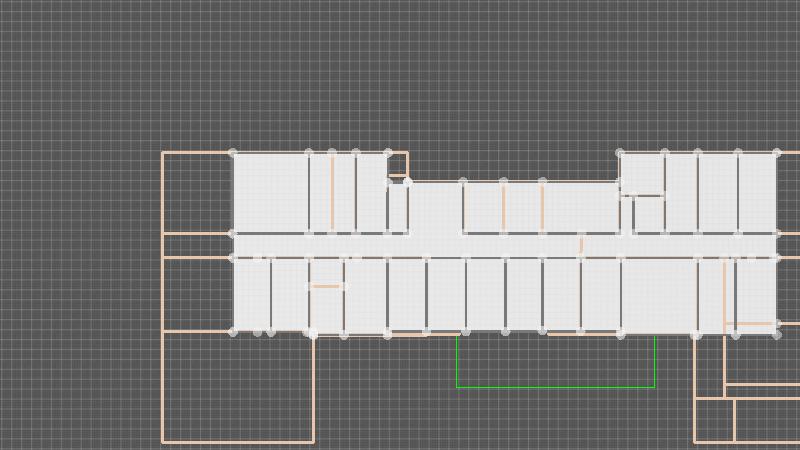Select the narrow room beneath the orange notch
Viewport: 800px width, 450px height.
point(397,208)
